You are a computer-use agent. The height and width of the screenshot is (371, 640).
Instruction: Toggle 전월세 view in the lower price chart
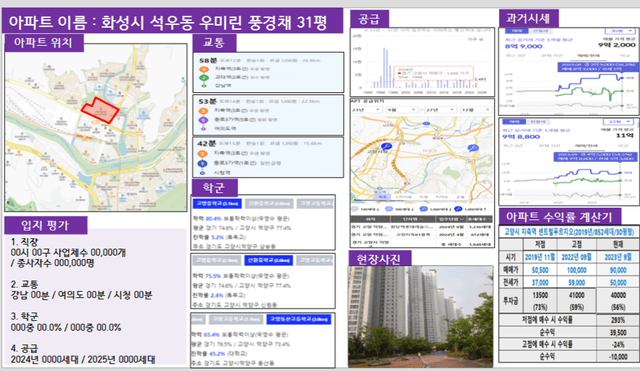[537, 122]
